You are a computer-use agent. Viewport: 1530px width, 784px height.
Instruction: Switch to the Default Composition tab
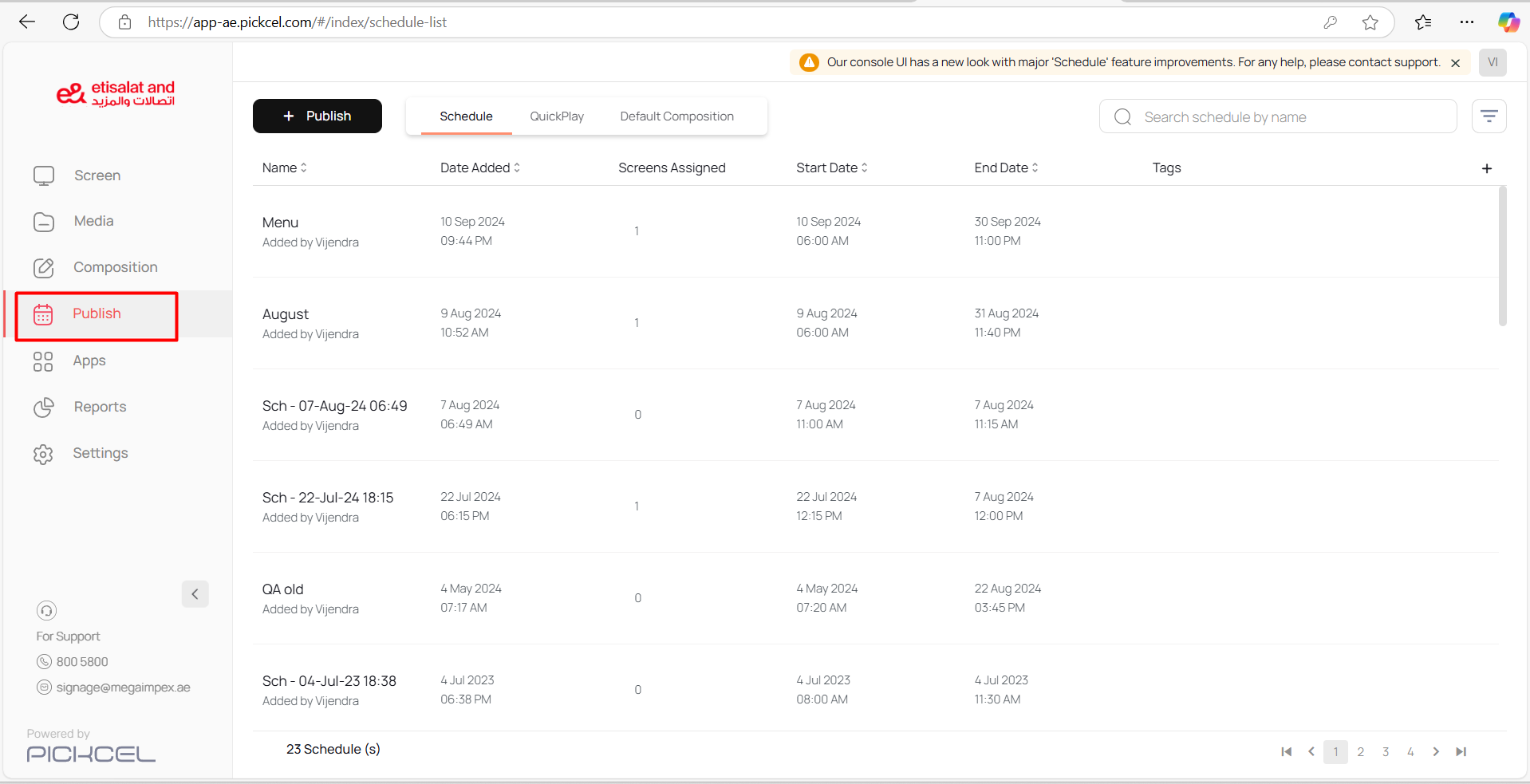tap(676, 116)
